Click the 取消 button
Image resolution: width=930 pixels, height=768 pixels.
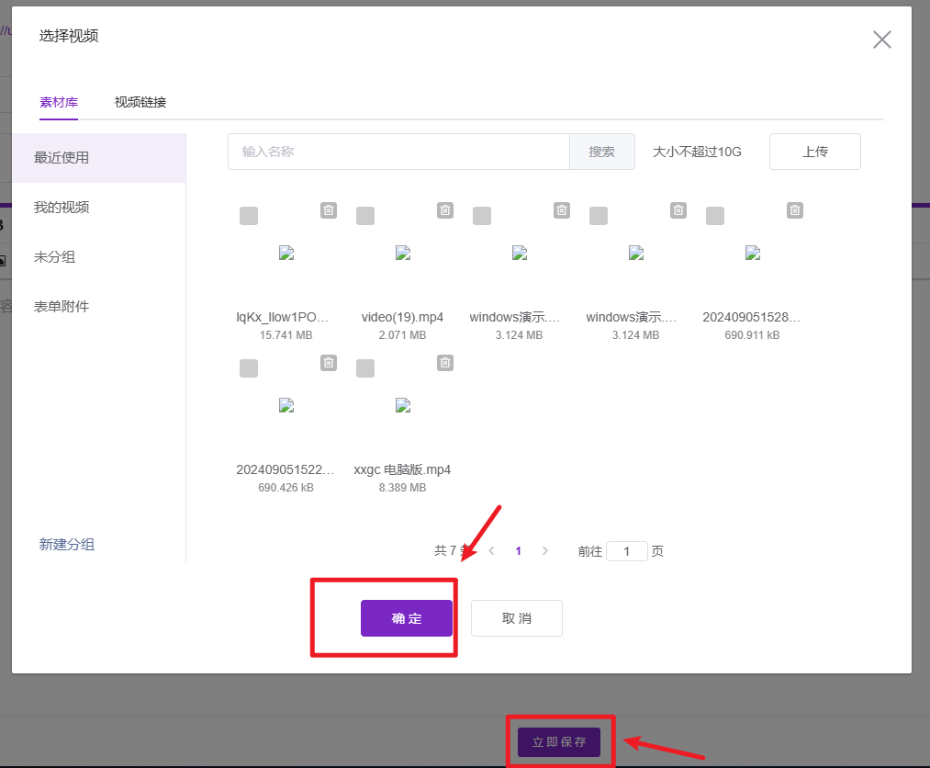tap(517, 619)
